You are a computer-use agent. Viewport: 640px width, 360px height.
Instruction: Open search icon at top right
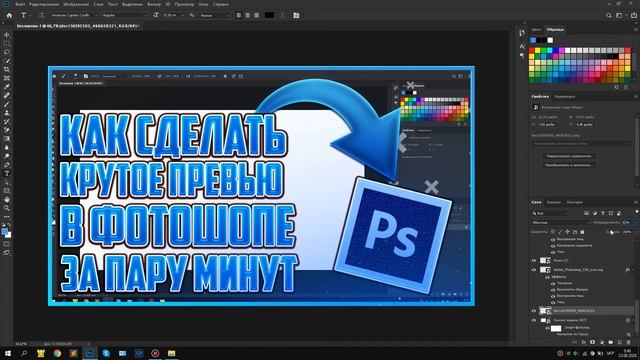point(609,15)
